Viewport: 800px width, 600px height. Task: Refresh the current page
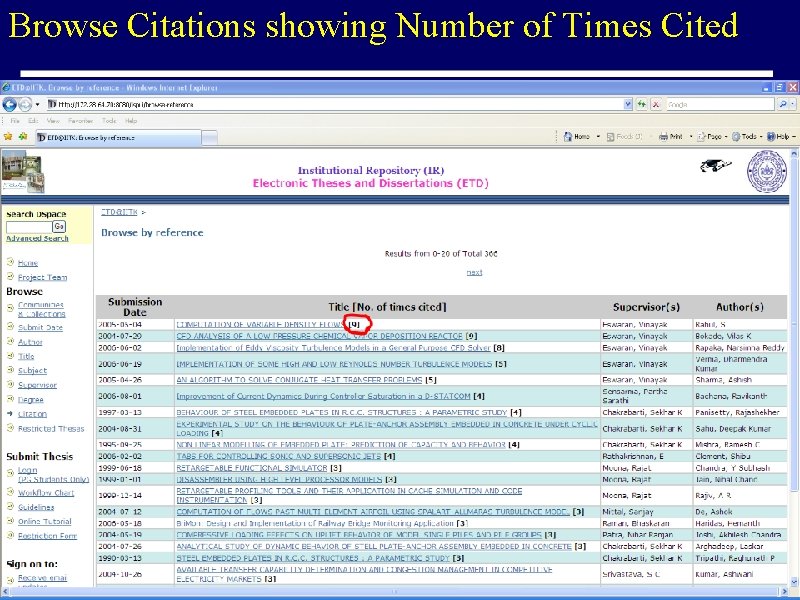642,104
